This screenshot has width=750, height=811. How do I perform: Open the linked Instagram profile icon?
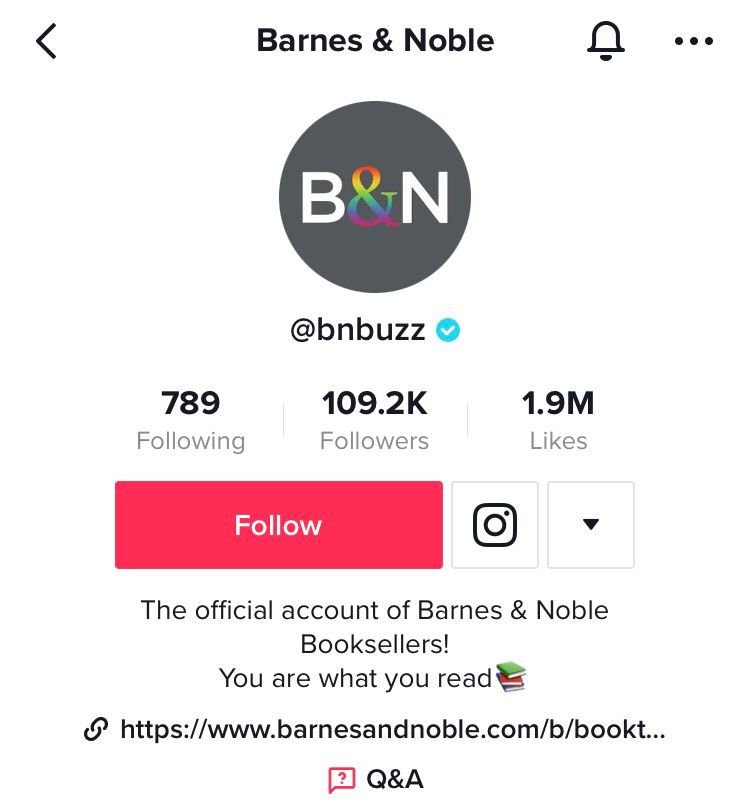click(494, 524)
